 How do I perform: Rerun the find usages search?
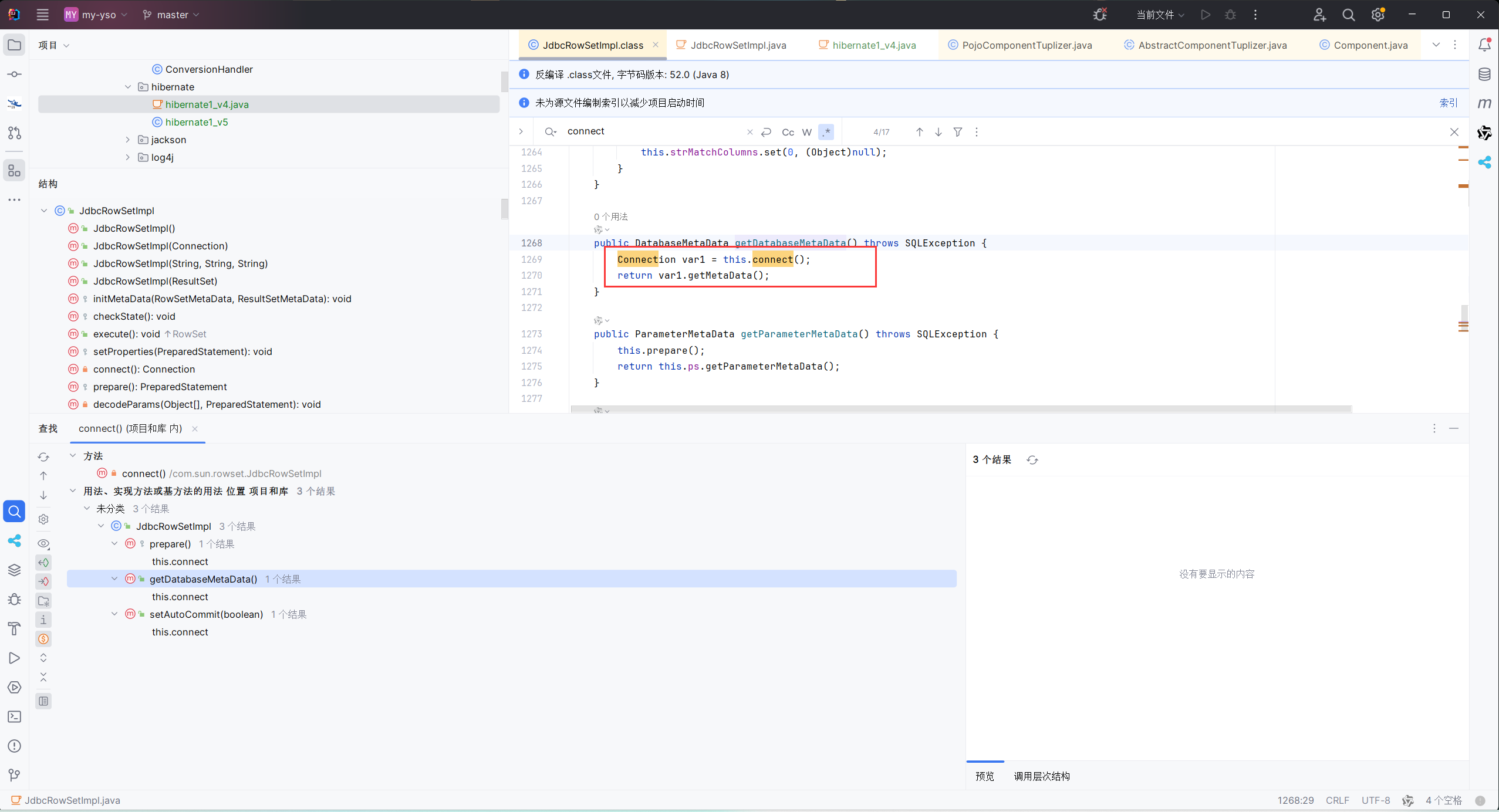coord(43,457)
